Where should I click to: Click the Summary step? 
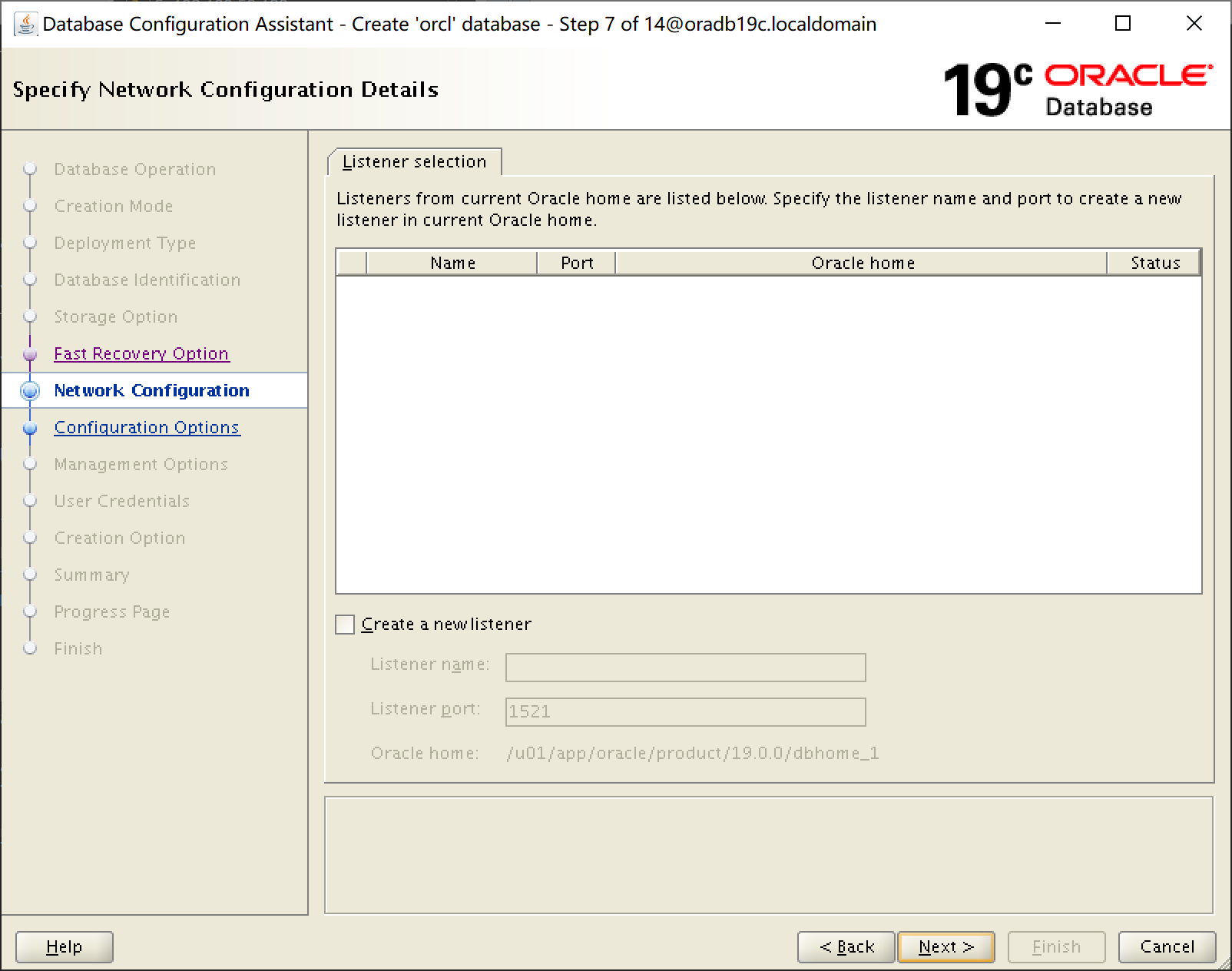(91, 575)
